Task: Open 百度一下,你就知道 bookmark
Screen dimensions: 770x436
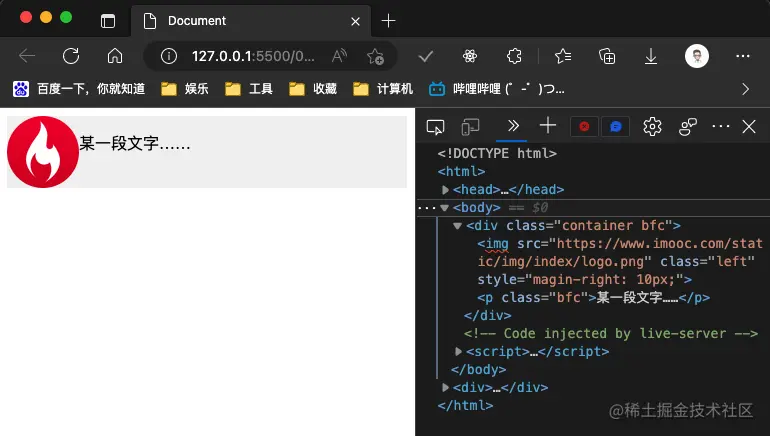Action: pos(79,89)
